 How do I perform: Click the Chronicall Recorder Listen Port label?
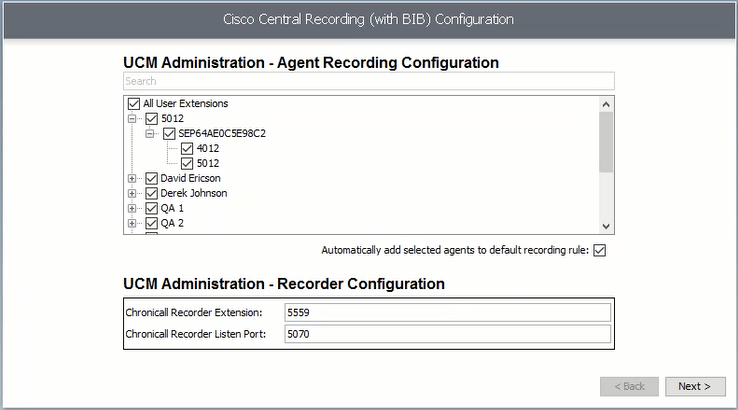coord(196,334)
